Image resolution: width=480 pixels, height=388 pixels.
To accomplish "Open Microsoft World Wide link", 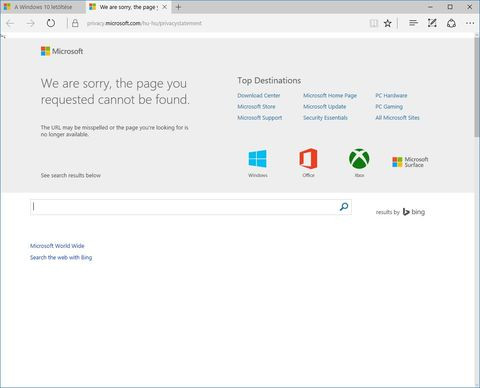I will 57,246.
